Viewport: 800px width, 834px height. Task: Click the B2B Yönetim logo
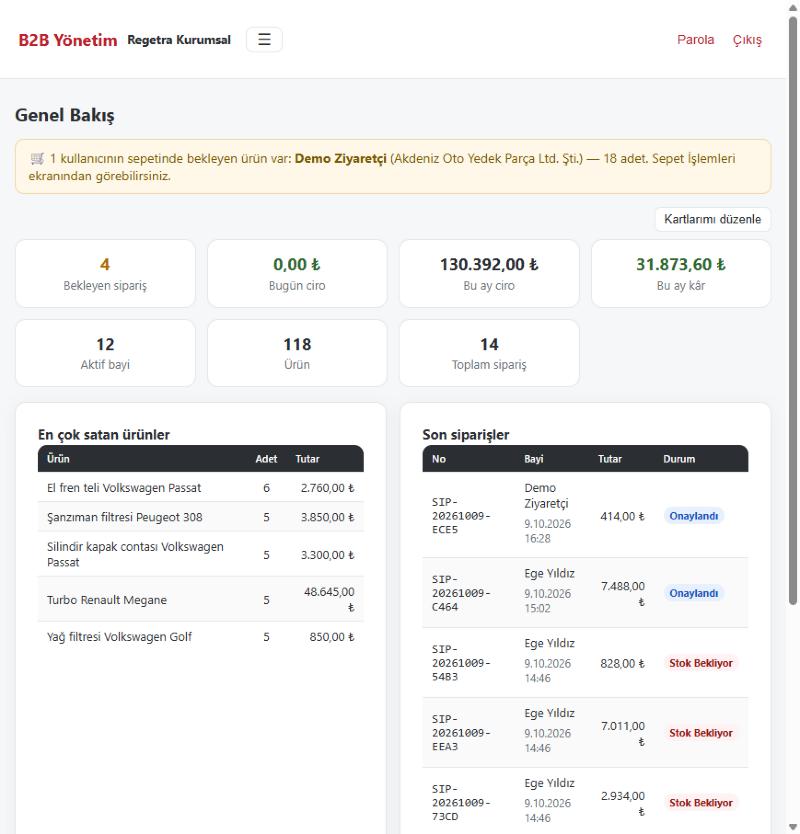tap(68, 40)
